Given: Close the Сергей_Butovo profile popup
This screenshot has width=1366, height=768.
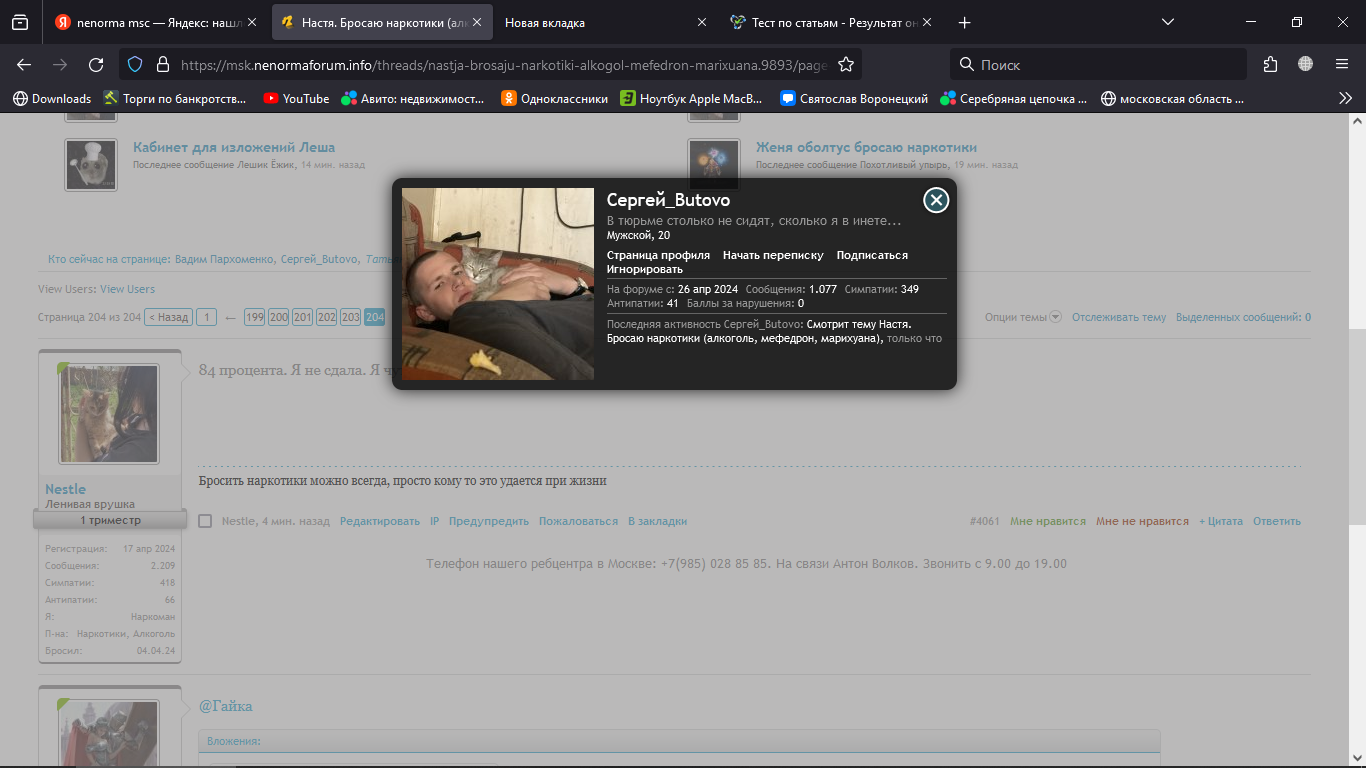Looking at the screenshot, I should 936,200.
